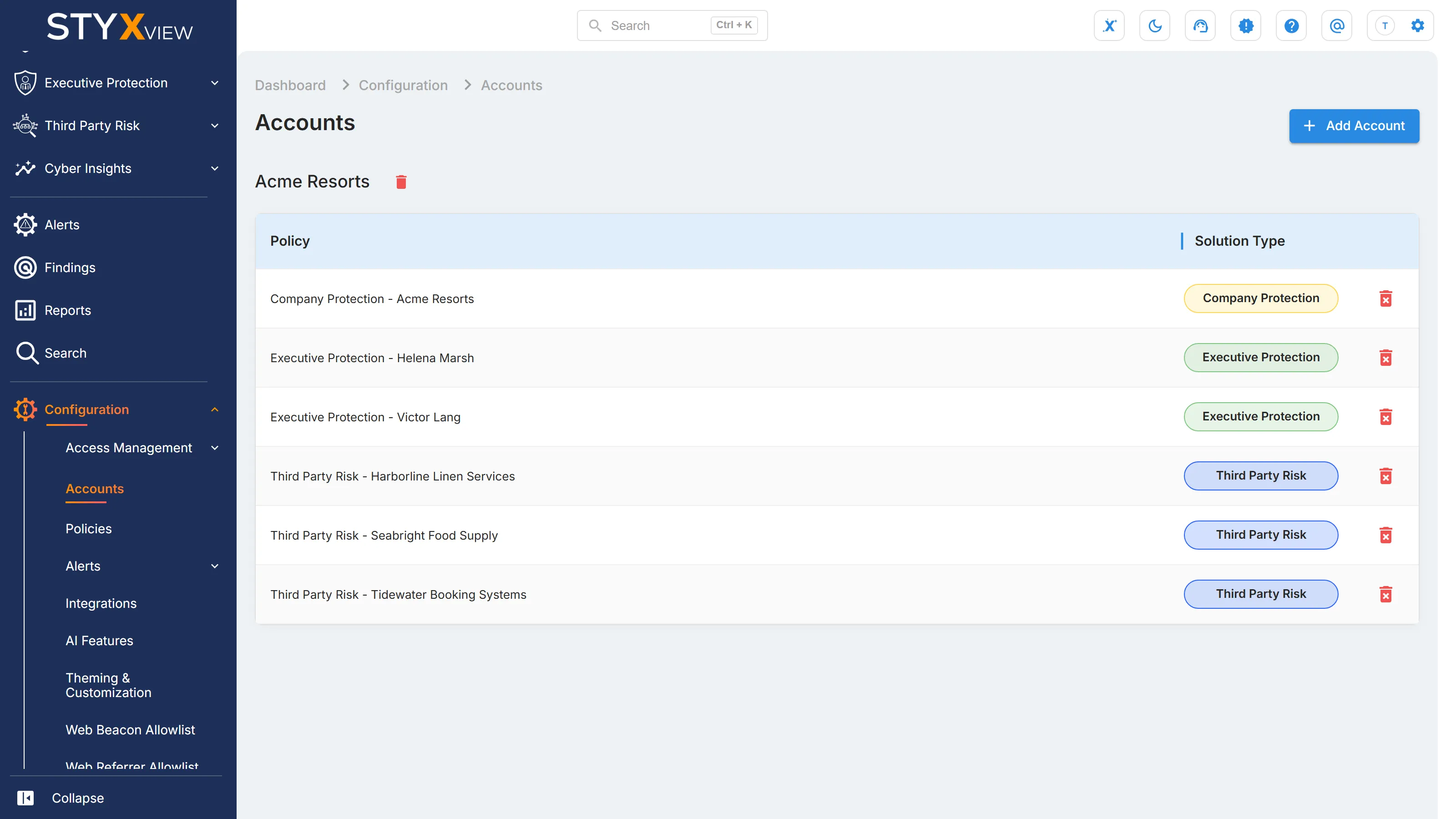Image resolution: width=1456 pixels, height=819 pixels.
Task: Open Integrations settings page
Action: pos(101,603)
